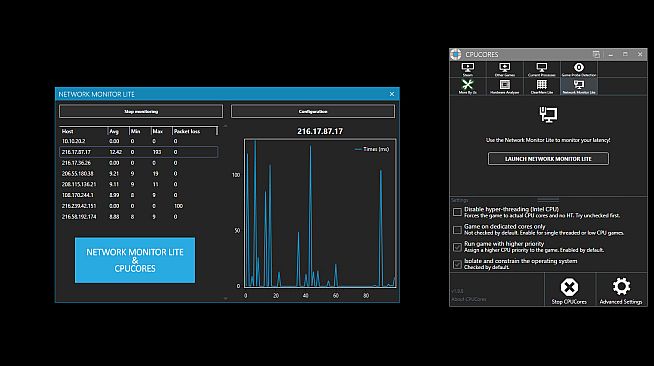This screenshot has height=366, width=654.
Task: Select host row 216.239.42.151
Action: point(138,206)
